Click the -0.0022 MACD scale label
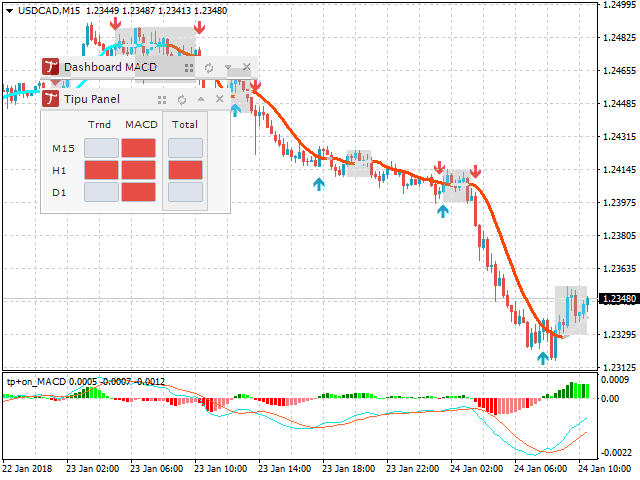Viewport: 640px width, 480px height. (x=616, y=453)
